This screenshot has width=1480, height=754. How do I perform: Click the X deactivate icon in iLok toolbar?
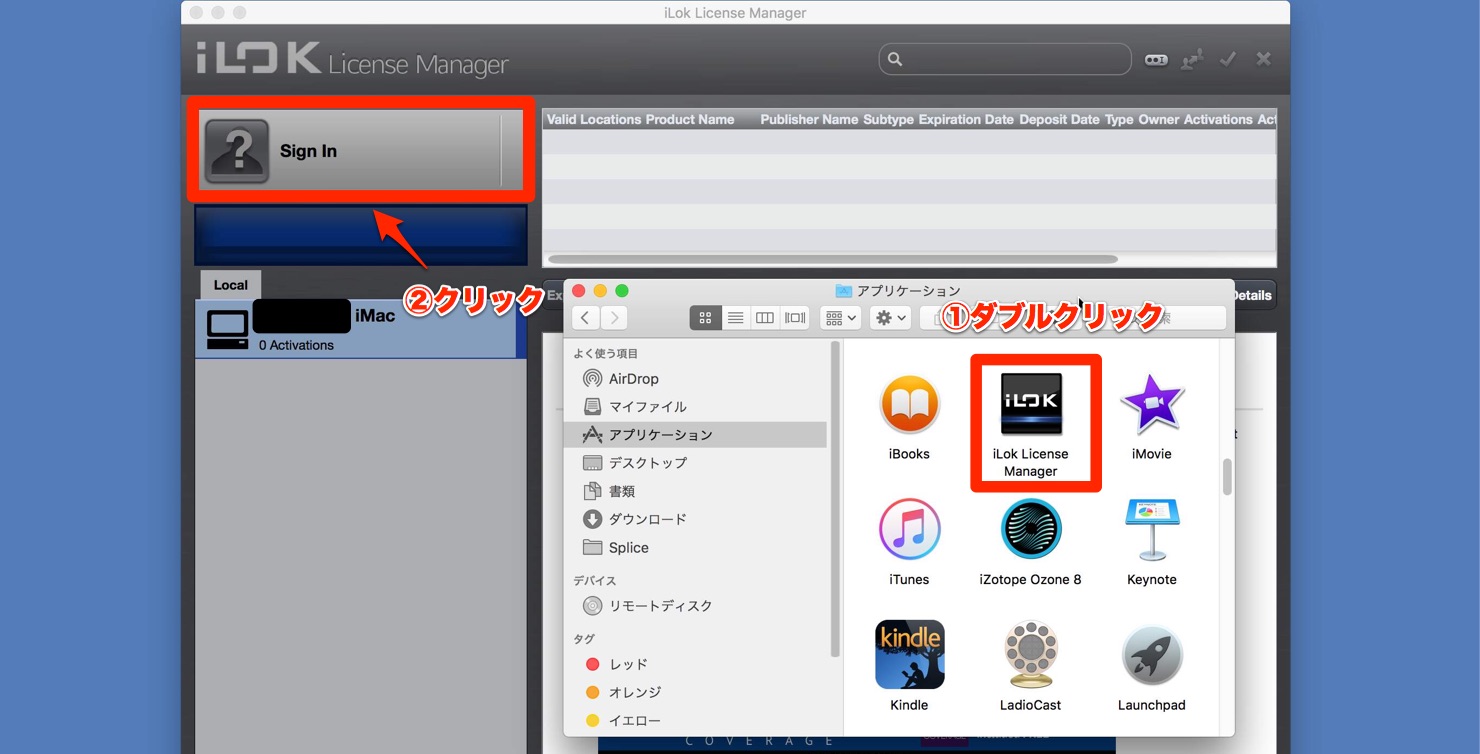1263,60
